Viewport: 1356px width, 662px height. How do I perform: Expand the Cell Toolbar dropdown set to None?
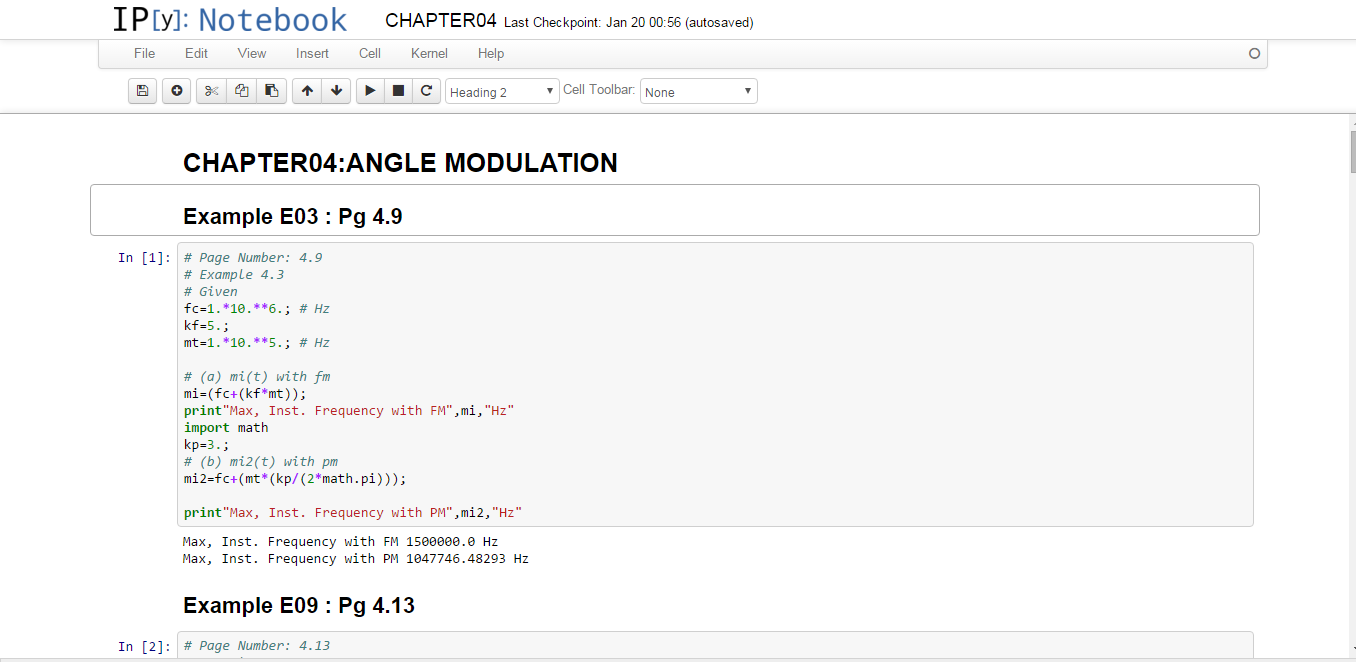(698, 92)
